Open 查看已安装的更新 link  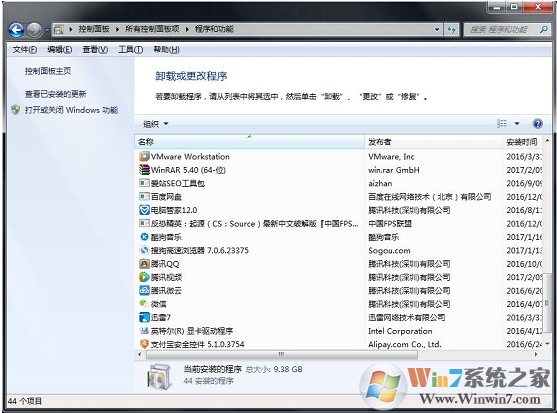pos(55,94)
